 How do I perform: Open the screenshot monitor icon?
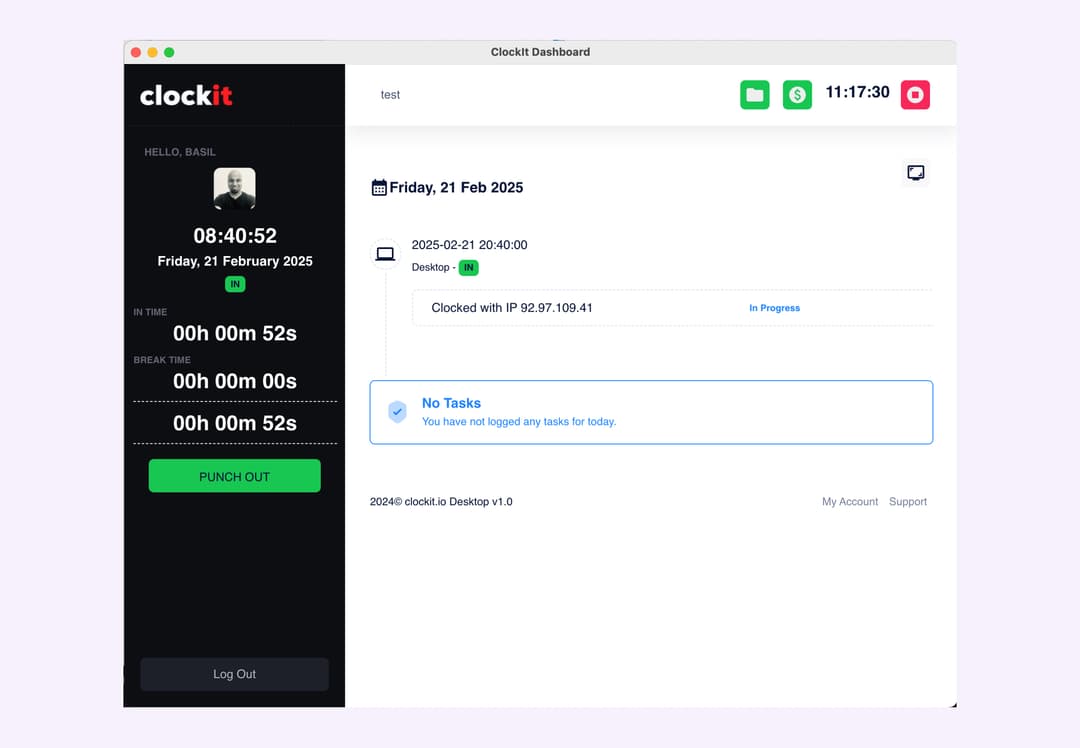(915, 172)
